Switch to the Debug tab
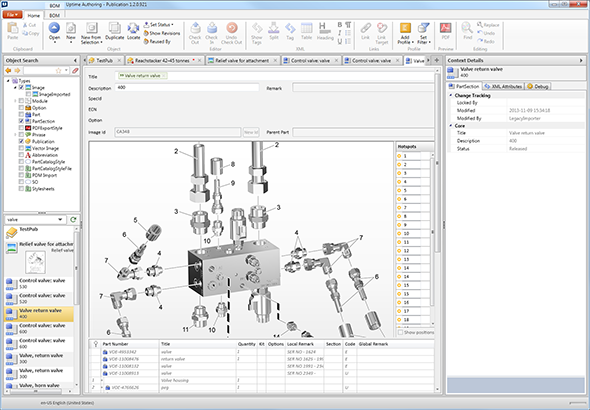590x410 pixels. click(x=538, y=86)
